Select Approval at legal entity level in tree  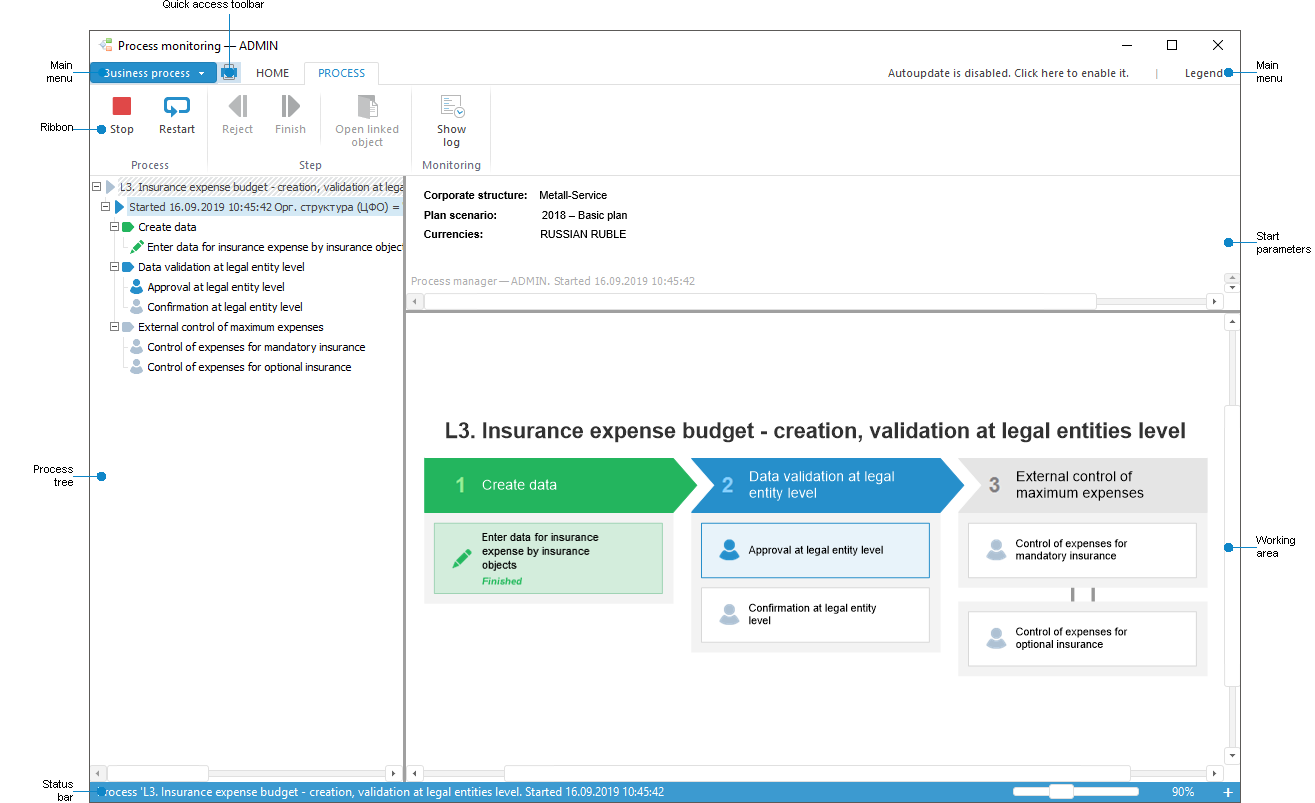[216, 287]
